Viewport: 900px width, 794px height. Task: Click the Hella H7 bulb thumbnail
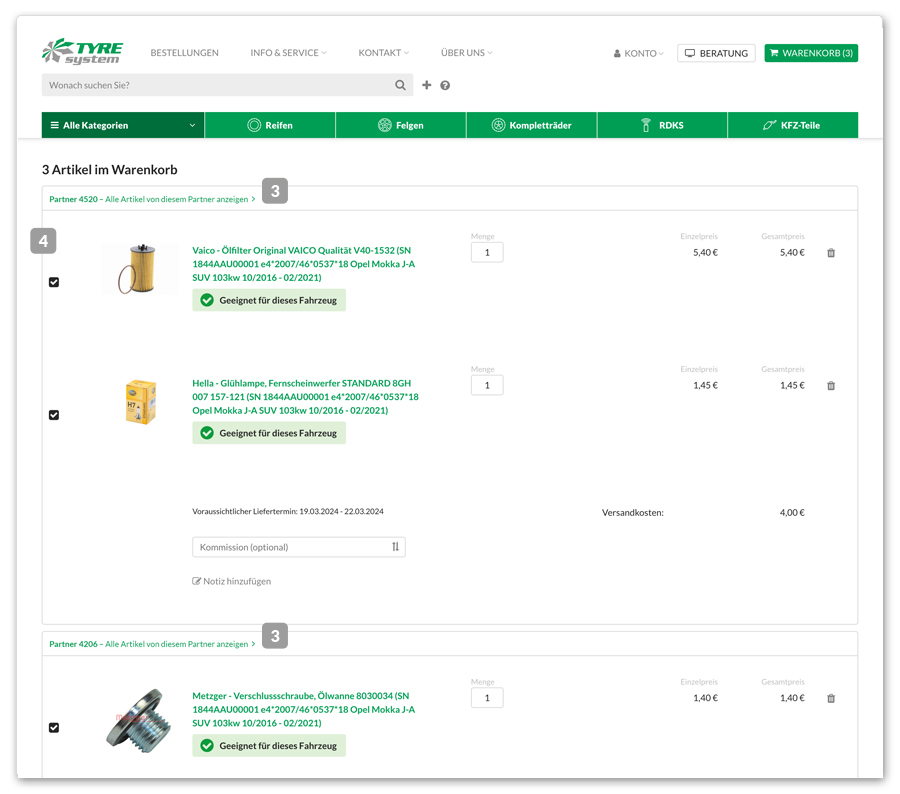(141, 402)
